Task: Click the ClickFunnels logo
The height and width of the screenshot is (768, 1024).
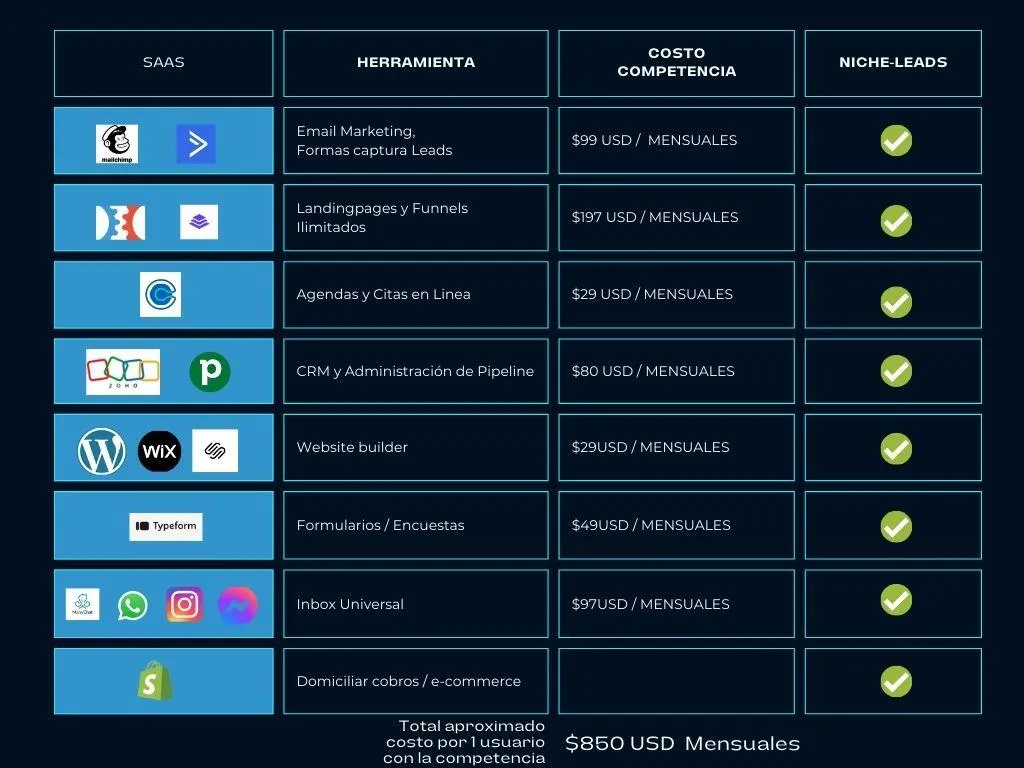Action: click(120, 223)
